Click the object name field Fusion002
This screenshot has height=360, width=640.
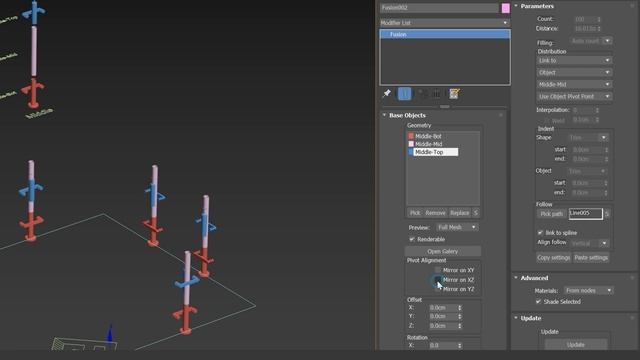tap(439, 8)
